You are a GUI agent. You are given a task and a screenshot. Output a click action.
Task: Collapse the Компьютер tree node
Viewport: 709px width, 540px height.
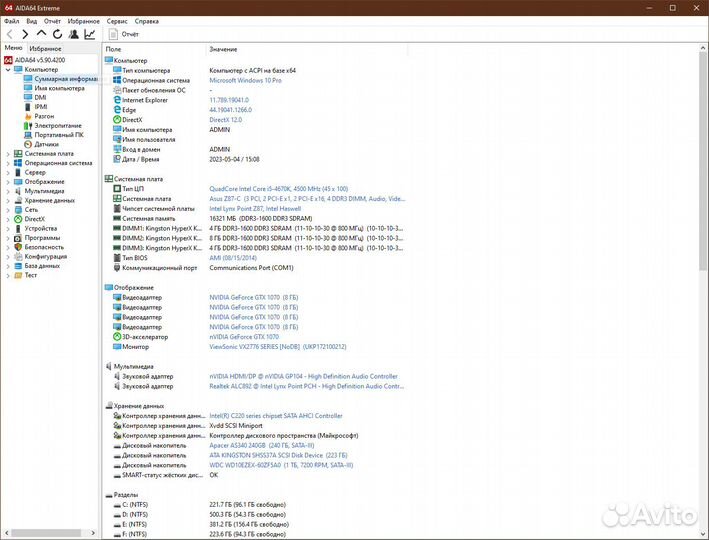point(8,69)
